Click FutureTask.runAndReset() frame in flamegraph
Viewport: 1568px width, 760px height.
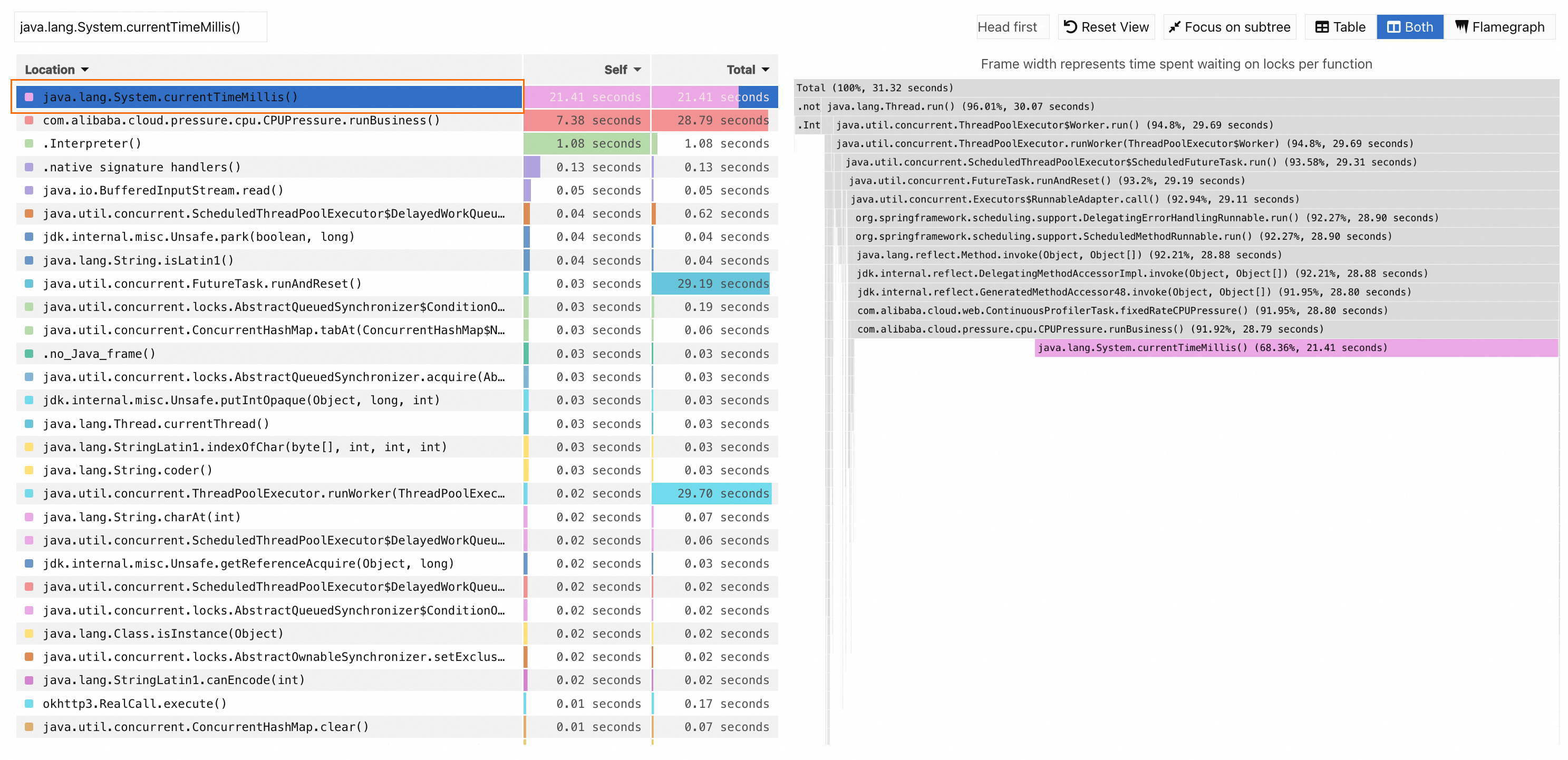(x=1047, y=181)
